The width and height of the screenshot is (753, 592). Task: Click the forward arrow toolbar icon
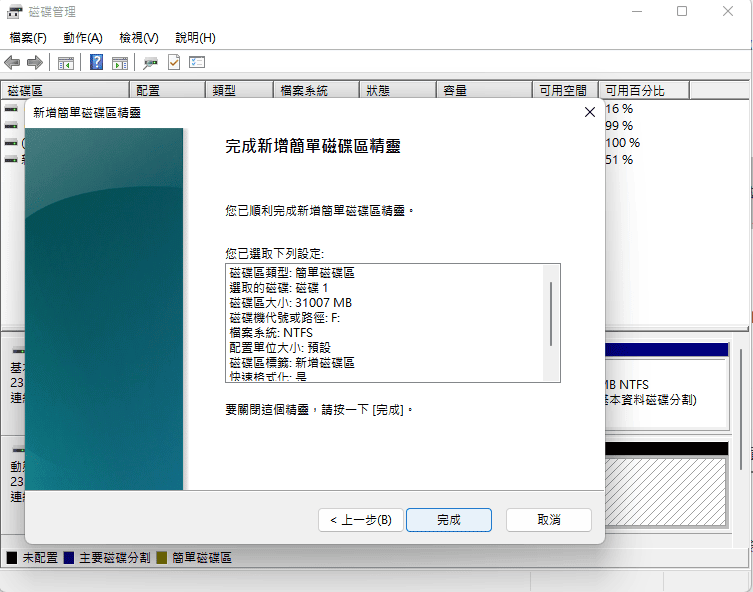click(x=35, y=62)
